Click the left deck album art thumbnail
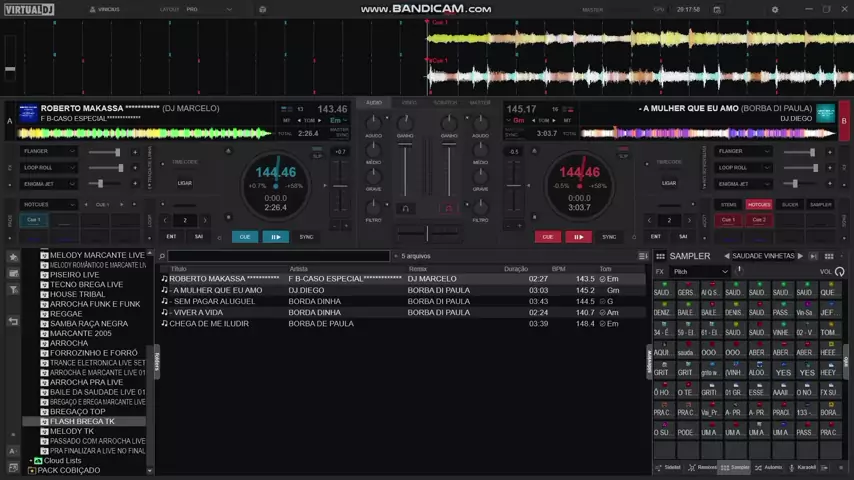Image resolution: width=854 pixels, height=480 pixels. point(28,113)
